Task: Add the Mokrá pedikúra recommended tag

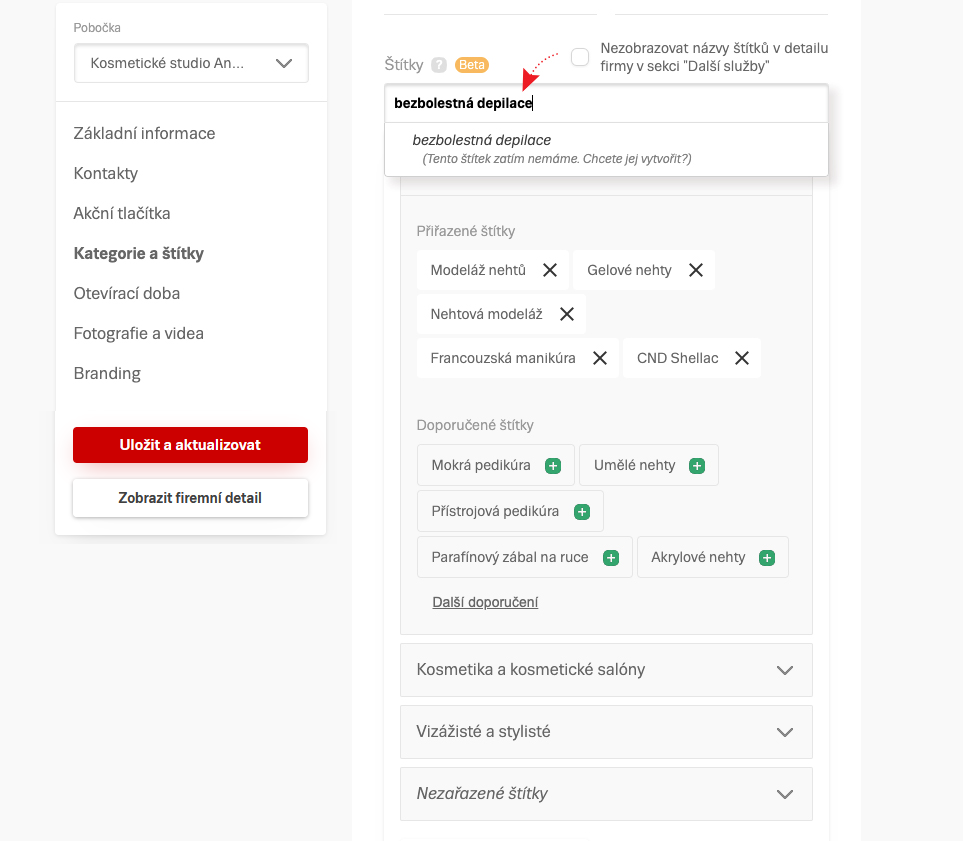Action: pyautogui.click(x=553, y=466)
